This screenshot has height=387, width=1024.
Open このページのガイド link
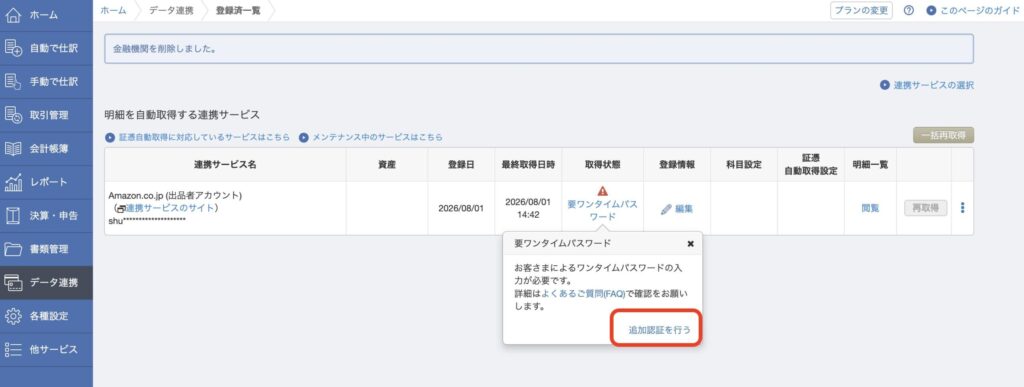pos(974,10)
